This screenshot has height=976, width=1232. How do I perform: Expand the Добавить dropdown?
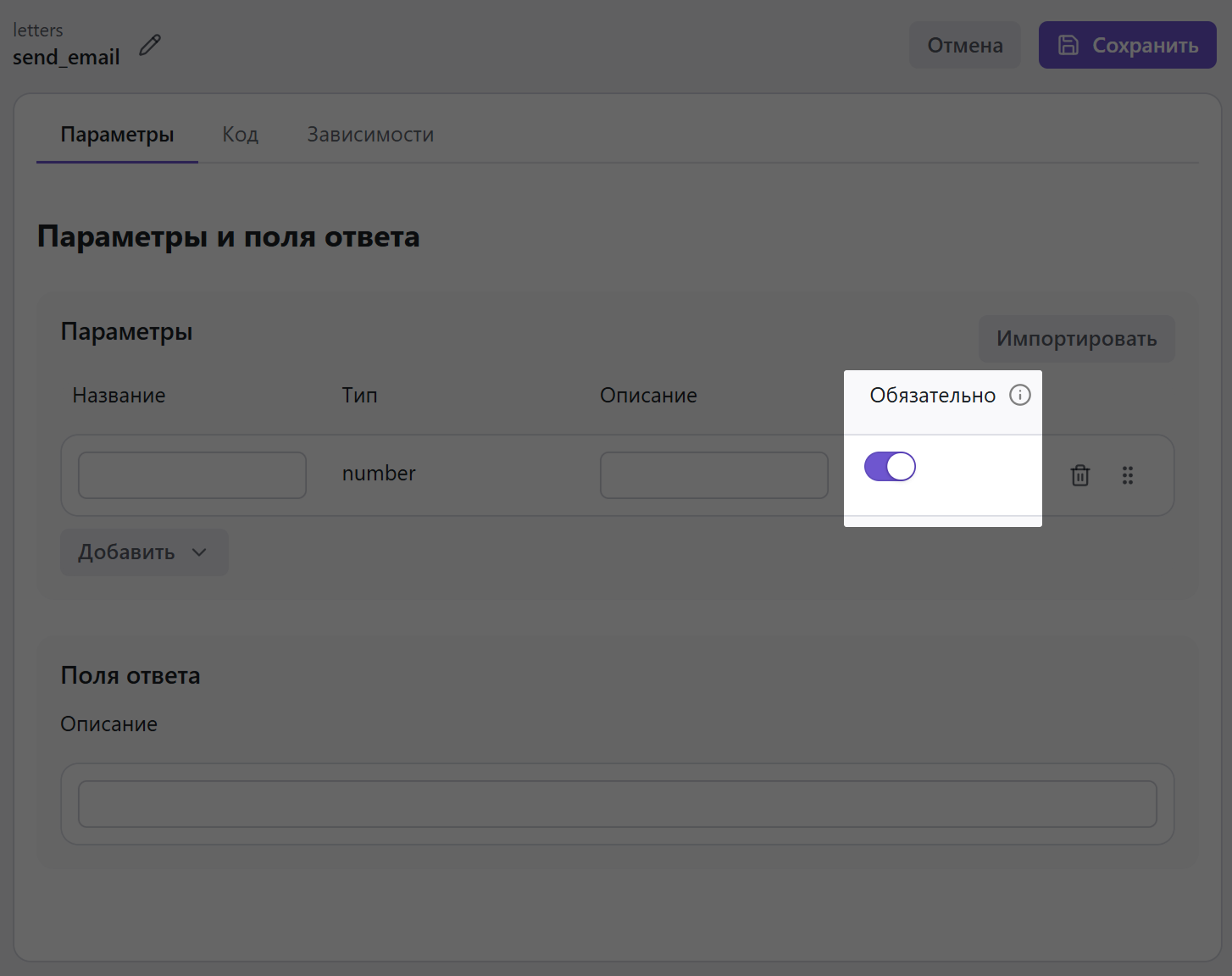[144, 552]
